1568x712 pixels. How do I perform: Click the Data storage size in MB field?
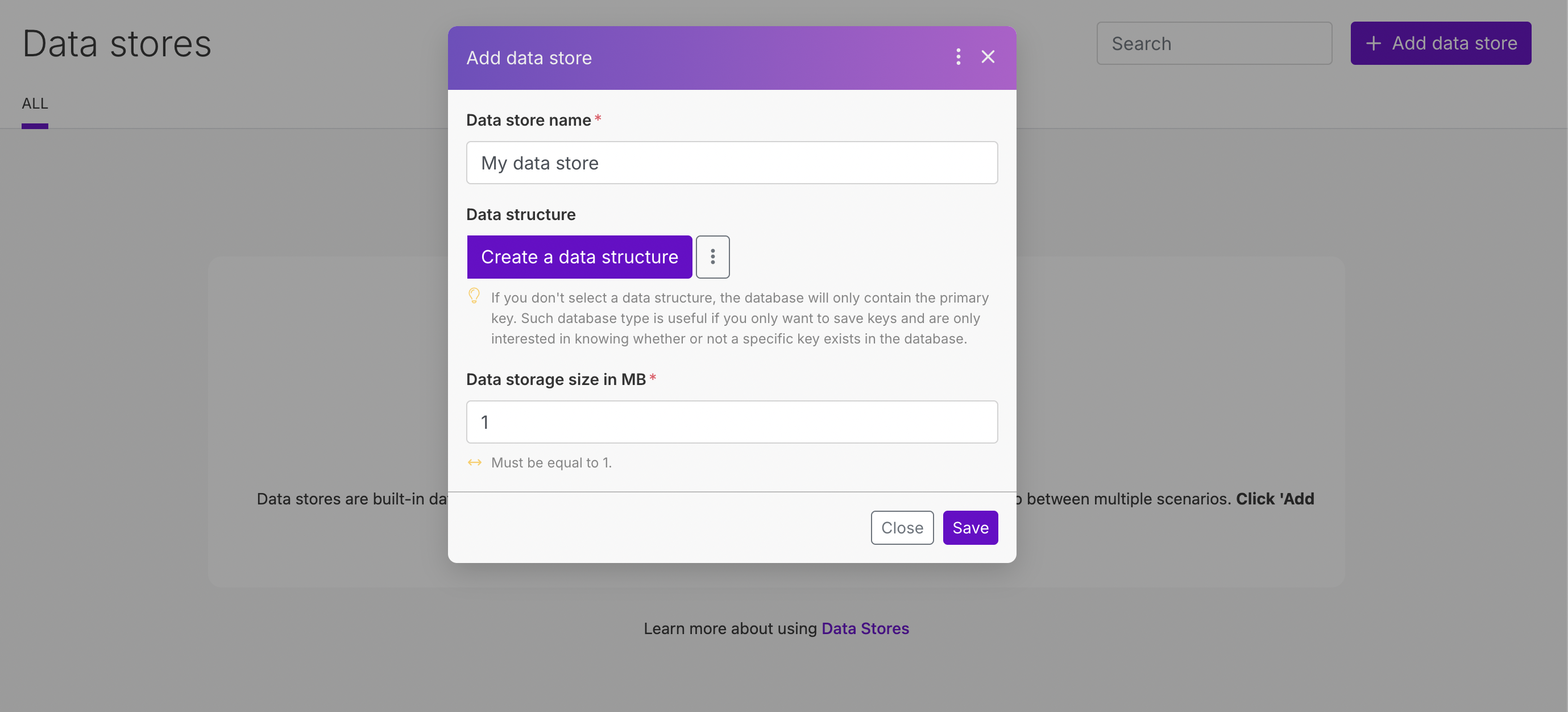(732, 422)
